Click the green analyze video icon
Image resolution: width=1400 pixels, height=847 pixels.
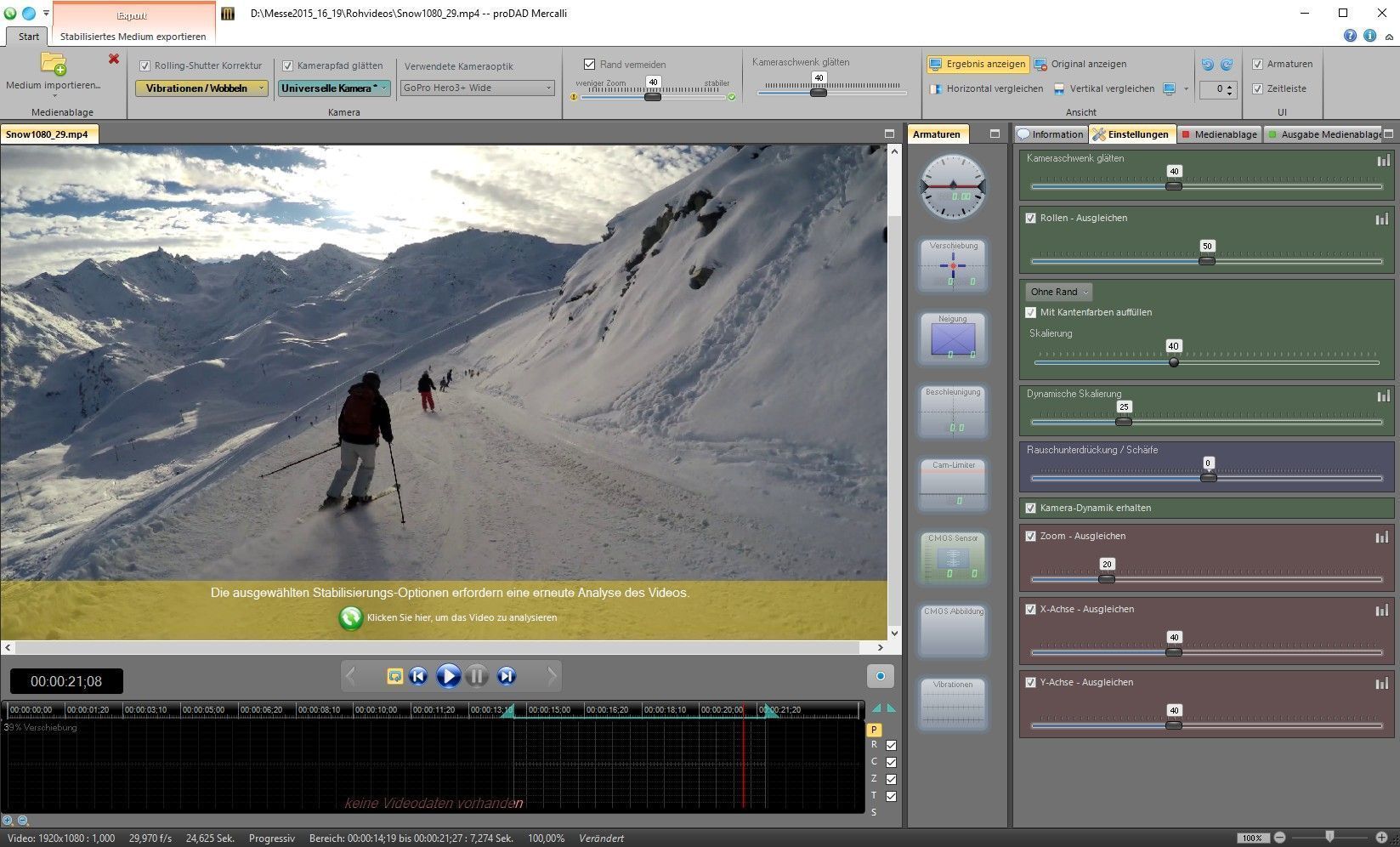pyautogui.click(x=350, y=617)
